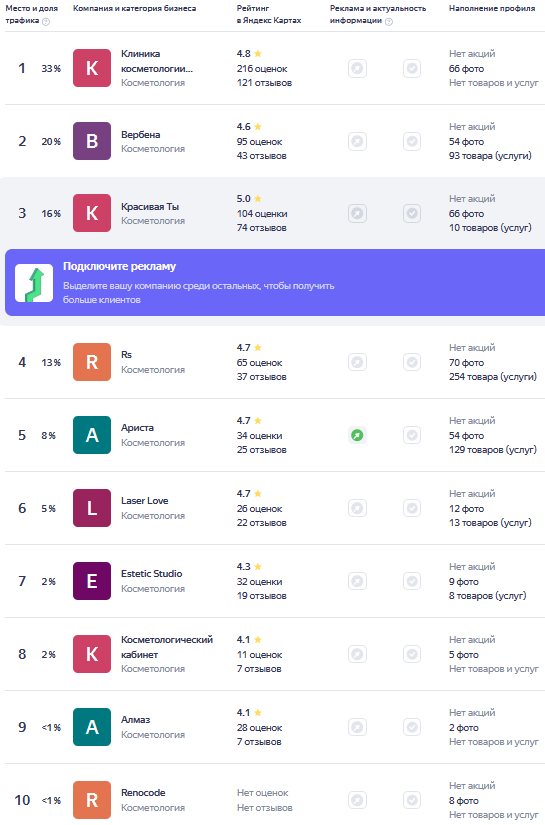
Task: Click the help icon beside трафика header
Action: [46, 22]
